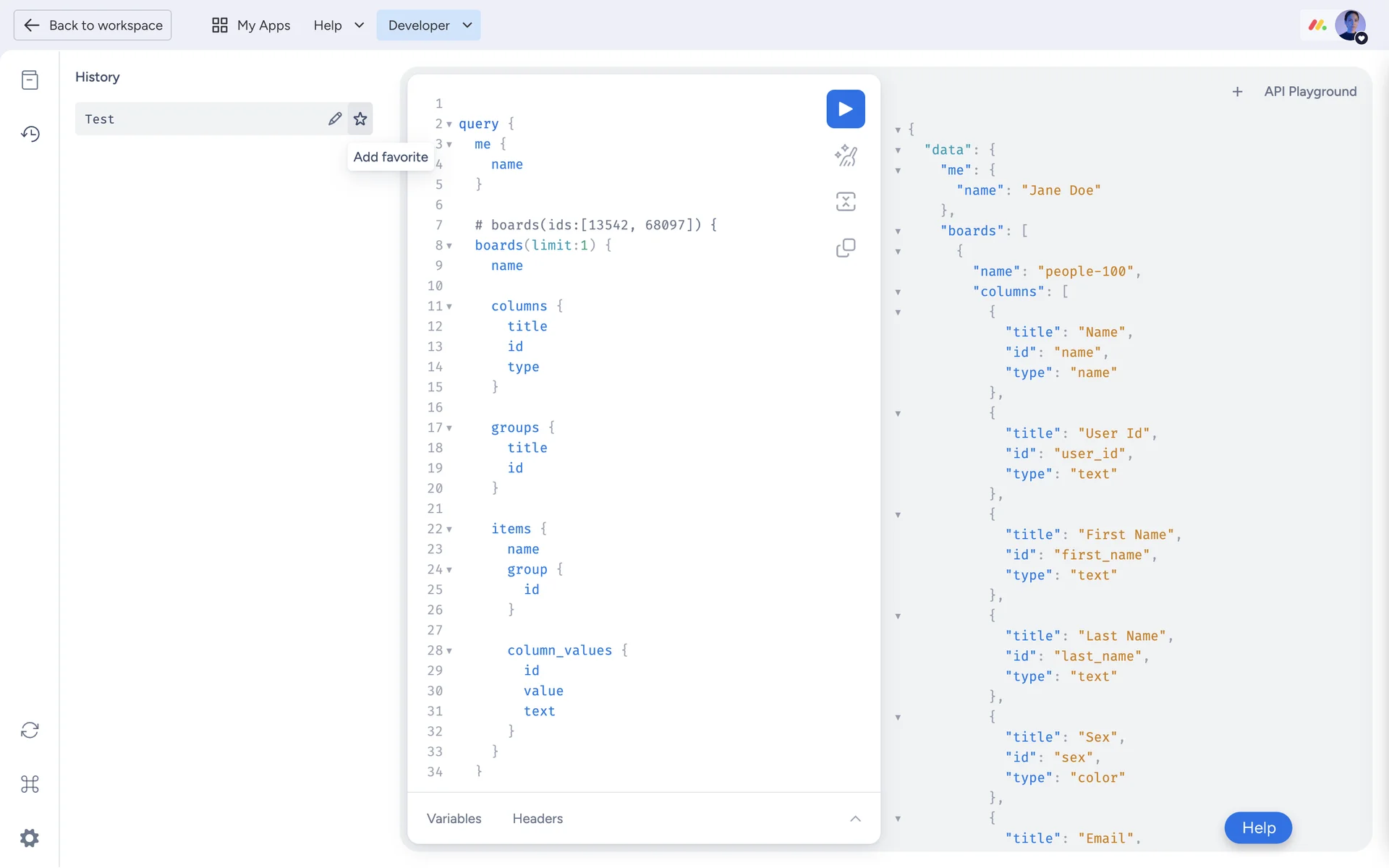Toggle favorite star on Test history item
Image resolution: width=1389 pixels, height=868 pixels.
360,119
